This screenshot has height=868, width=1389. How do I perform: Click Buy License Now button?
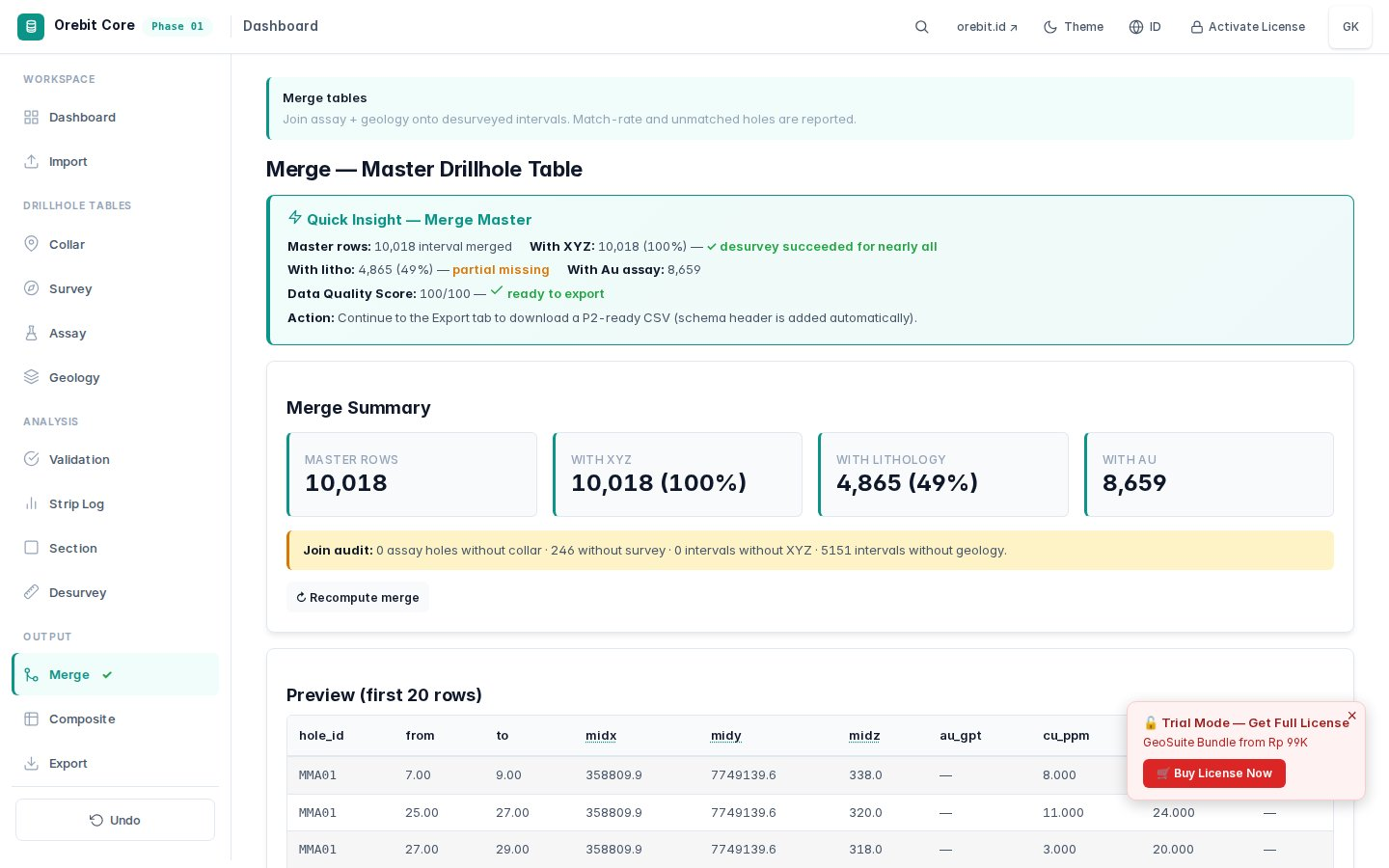1214,773
